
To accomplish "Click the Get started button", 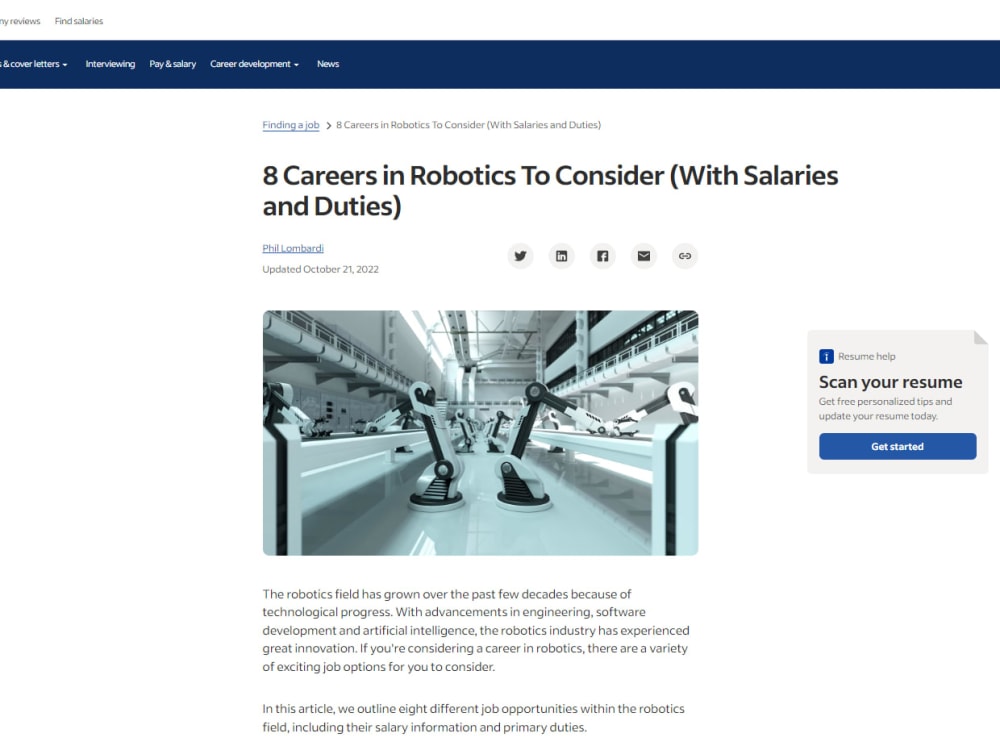I will point(896,446).
